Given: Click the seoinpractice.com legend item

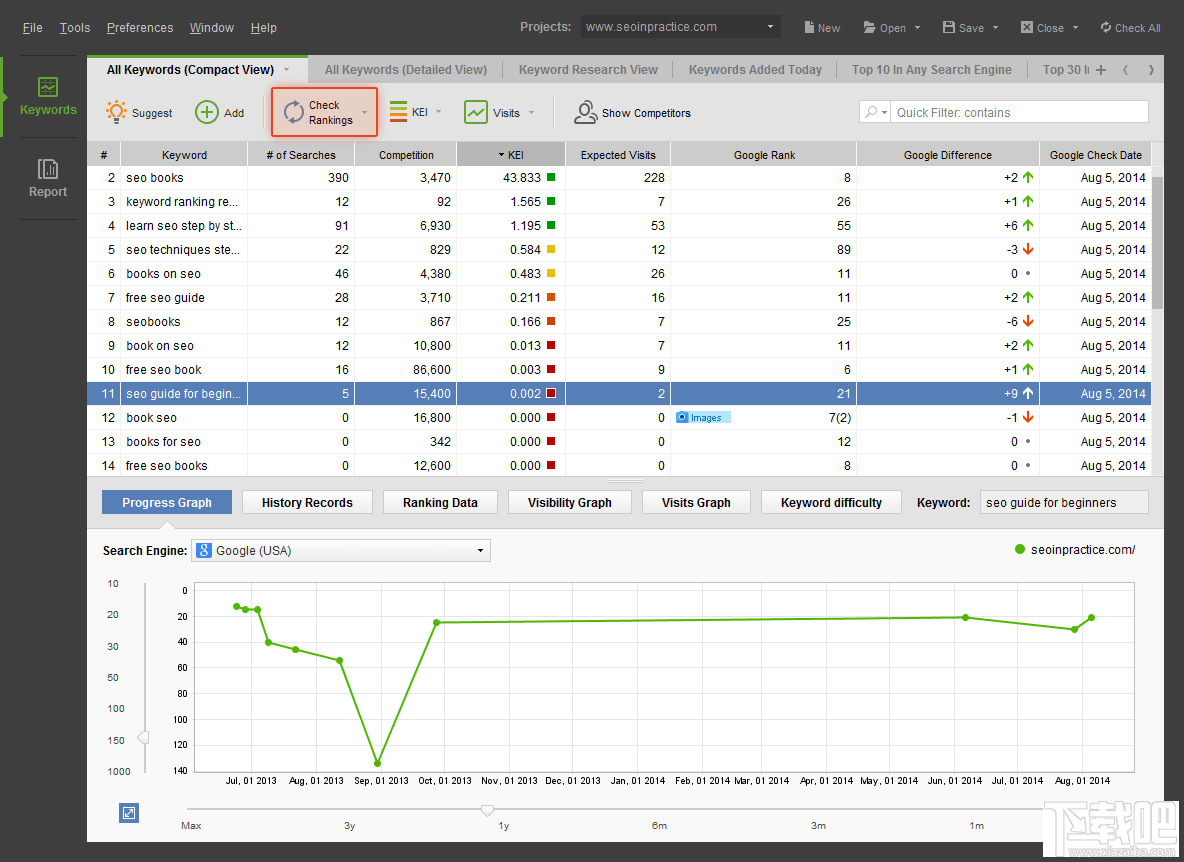Looking at the screenshot, I should [1075, 550].
